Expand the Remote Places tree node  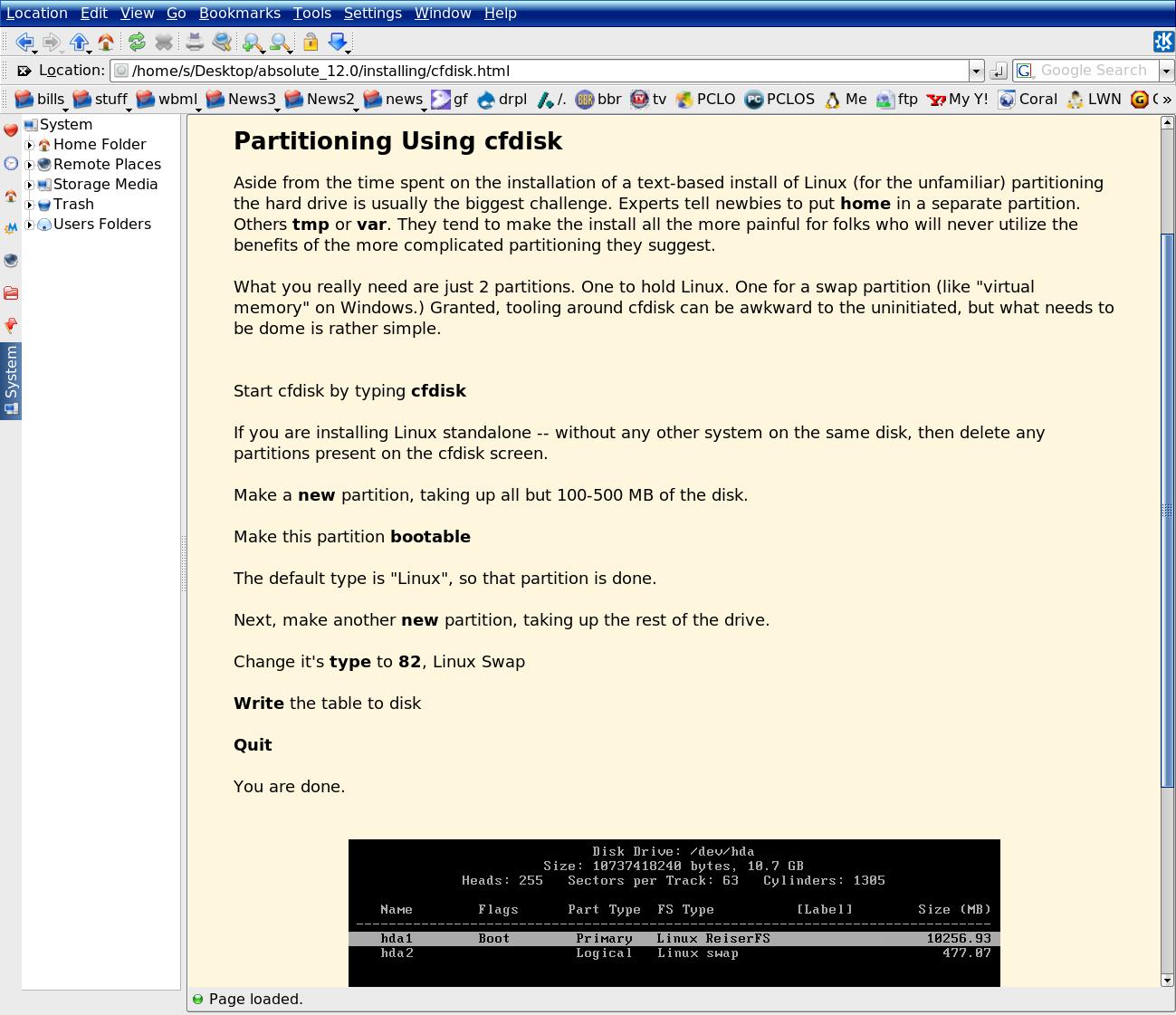(30, 165)
